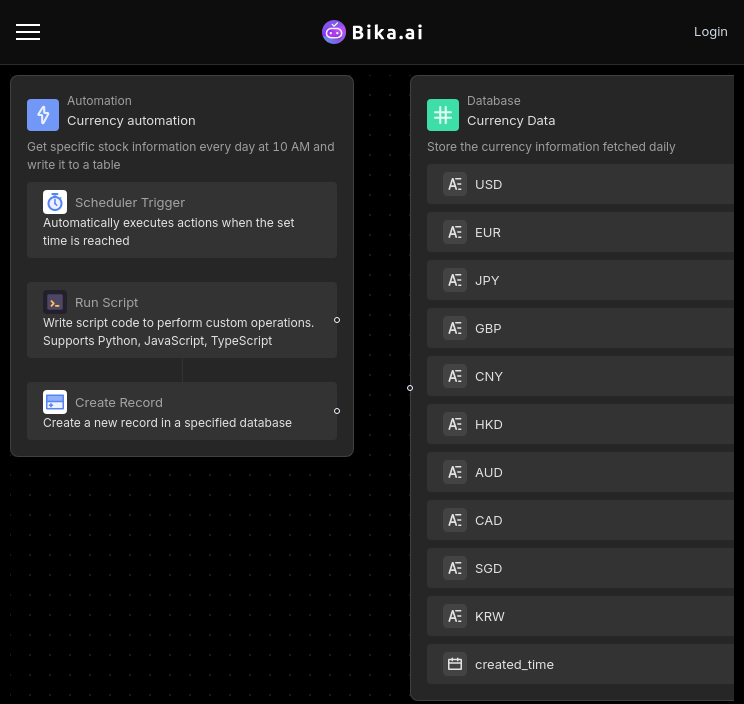Select the Run Script step card

[182, 320]
